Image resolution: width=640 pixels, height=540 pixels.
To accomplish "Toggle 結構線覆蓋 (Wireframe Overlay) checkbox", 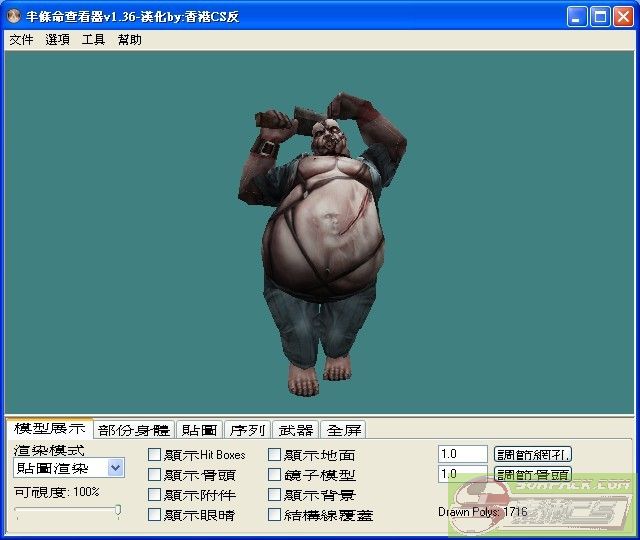I will point(275,515).
